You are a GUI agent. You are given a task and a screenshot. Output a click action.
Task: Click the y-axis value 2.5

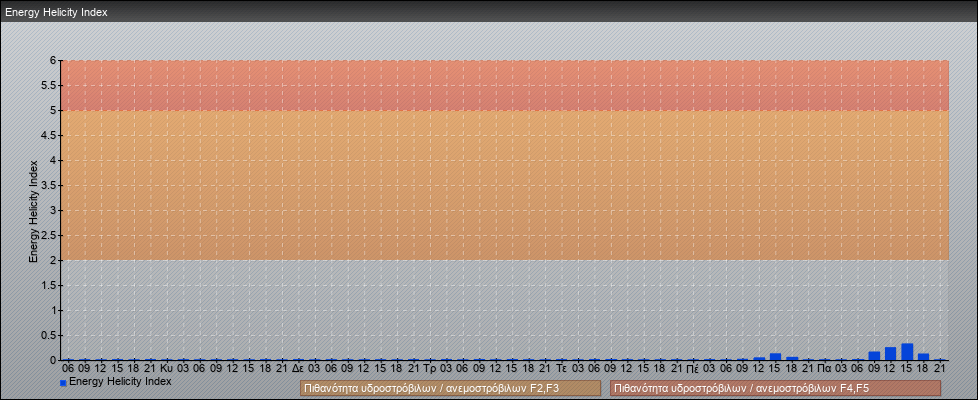click(49, 235)
